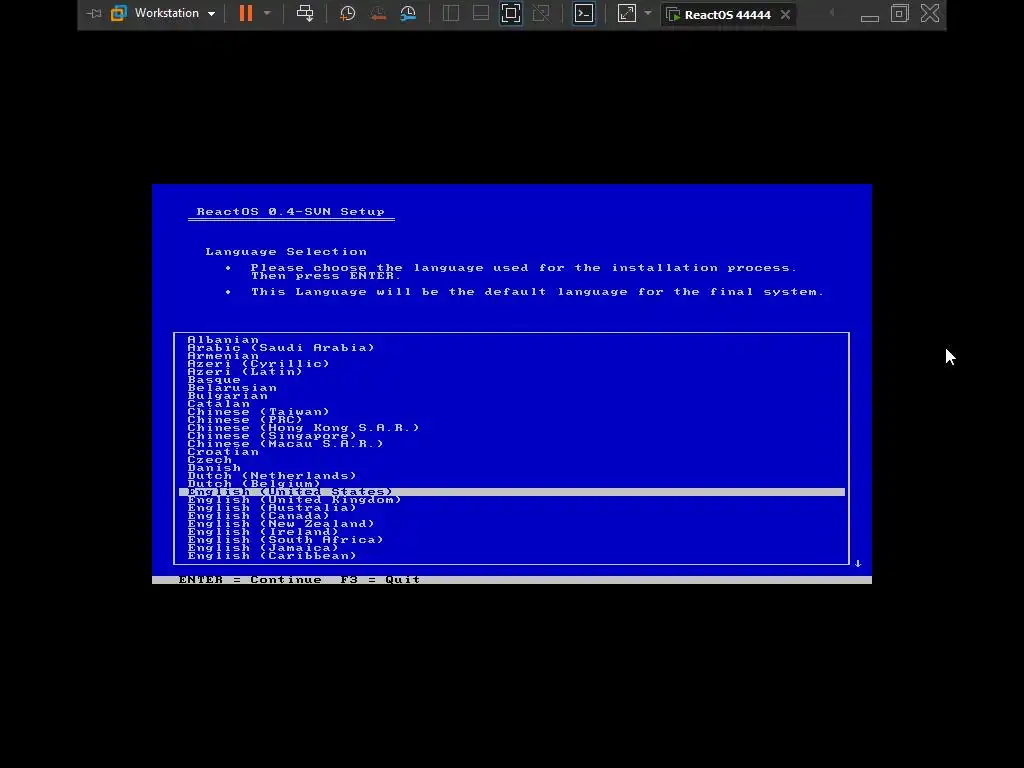This screenshot has height=768, width=1024.
Task: Select Catalan language
Action: (x=219, y=404)
